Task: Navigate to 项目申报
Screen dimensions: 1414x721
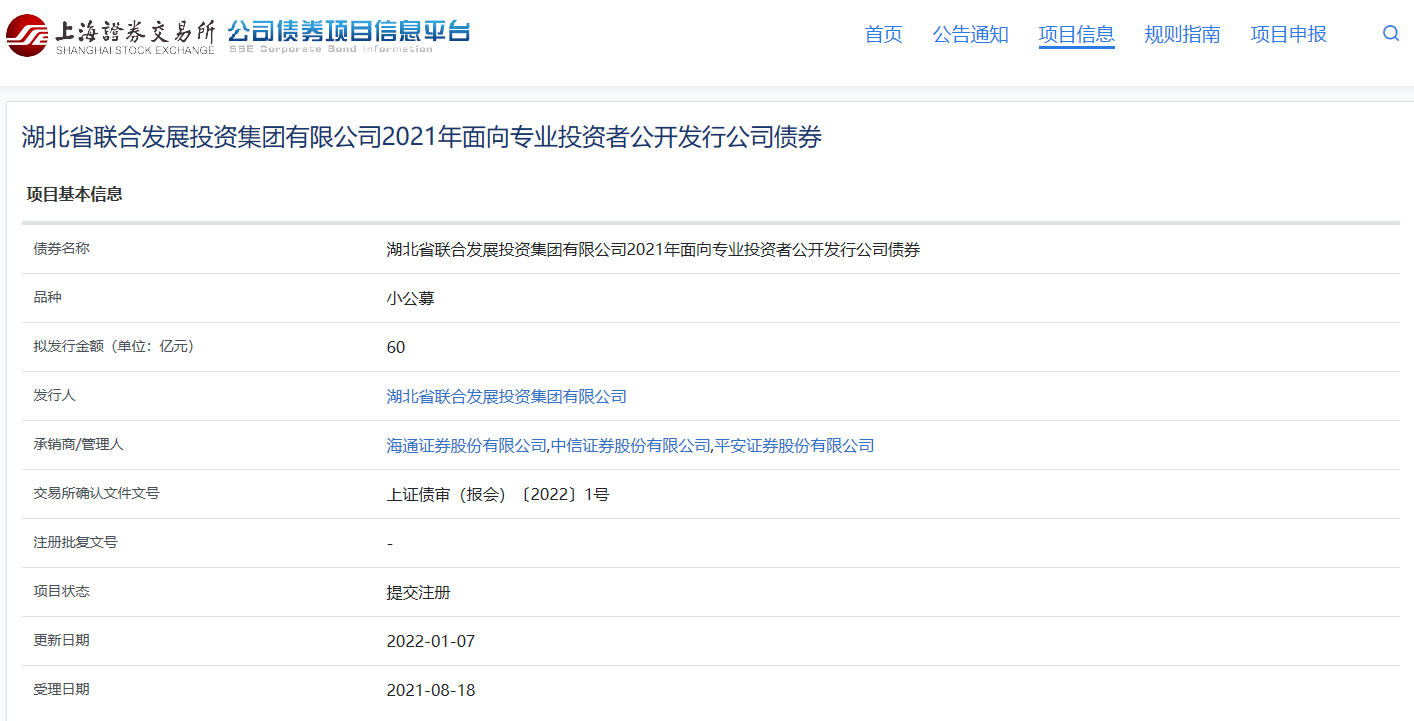Action: coord(1288,35)
